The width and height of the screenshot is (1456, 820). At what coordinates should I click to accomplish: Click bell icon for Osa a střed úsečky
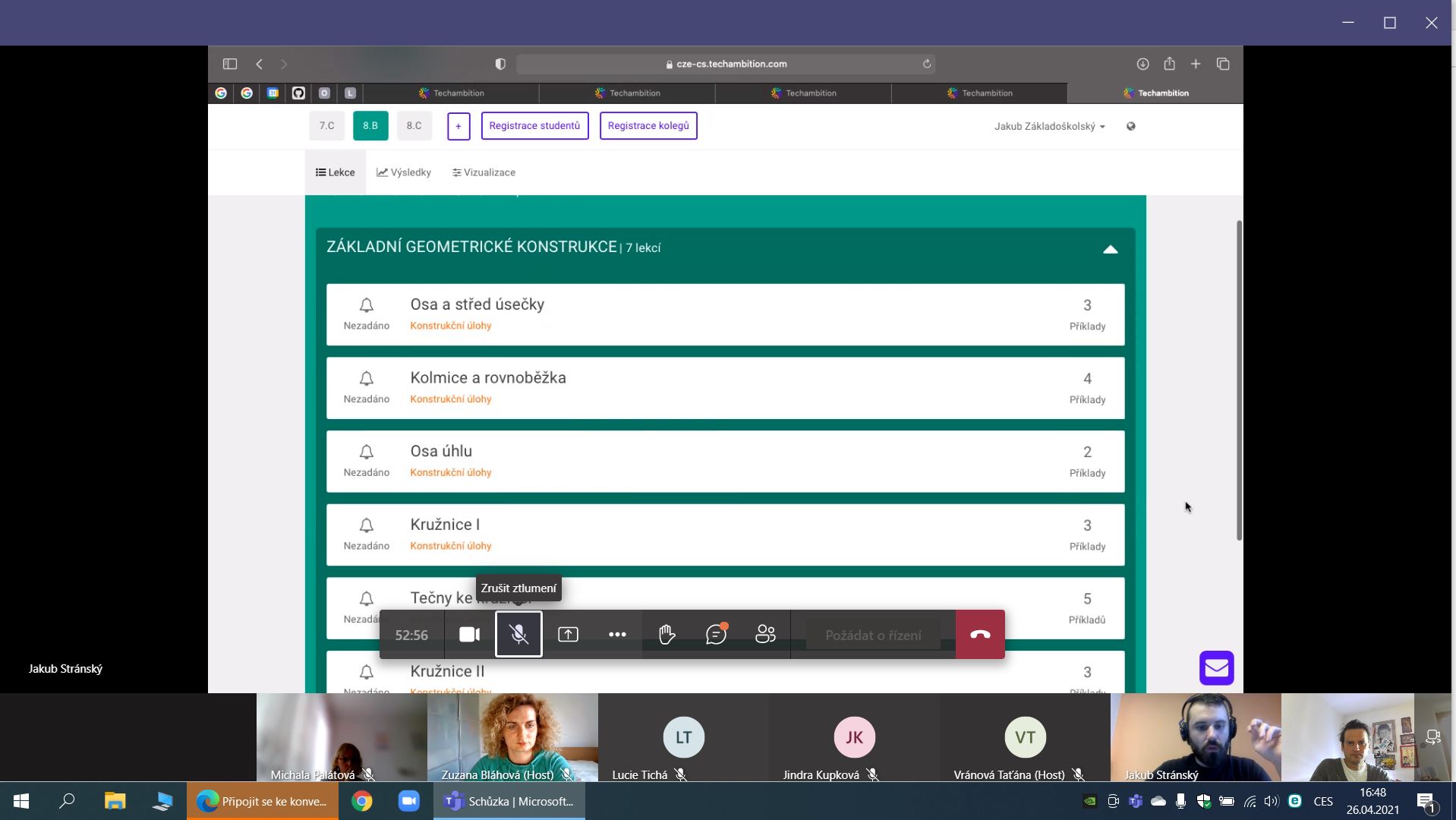(366, 305)
